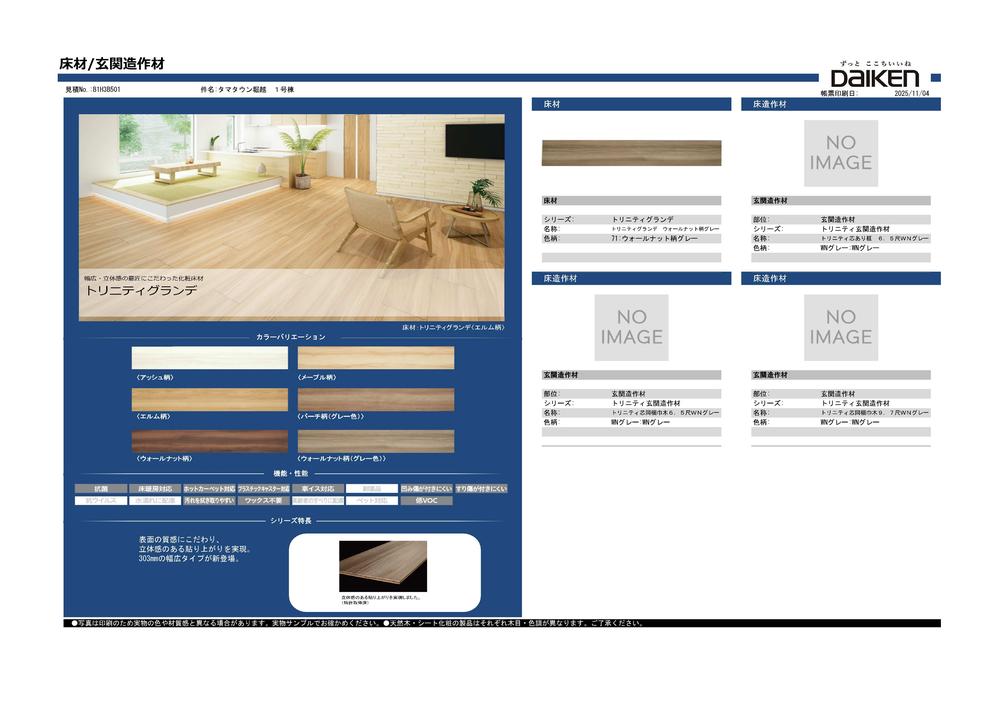Click the ホットカーペット対応 badge
Image resolution: width=999 pixels, height=707 pixels.
(x=209, y=489)
